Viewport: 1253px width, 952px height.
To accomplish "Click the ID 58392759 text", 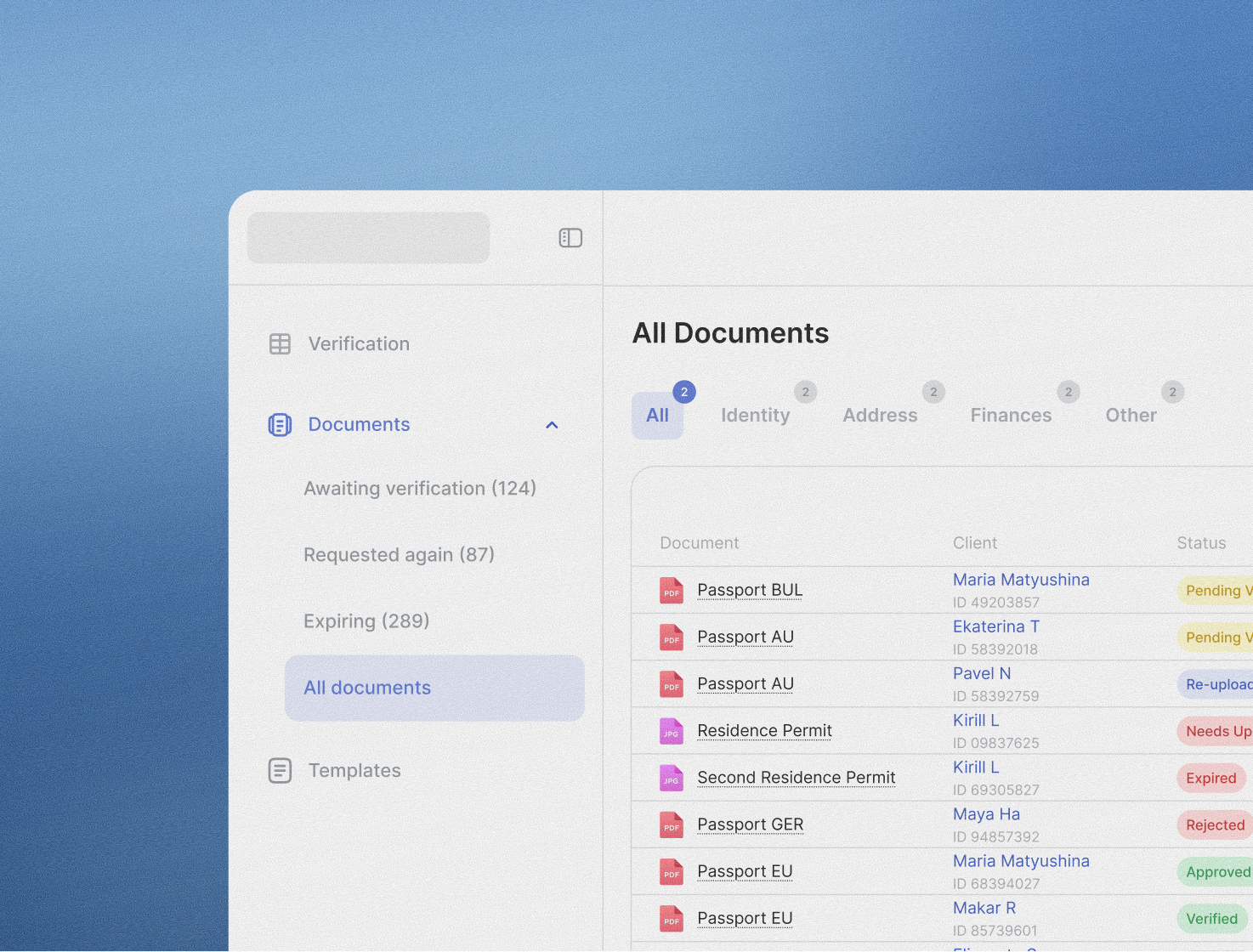I will [x=995, y=696].
